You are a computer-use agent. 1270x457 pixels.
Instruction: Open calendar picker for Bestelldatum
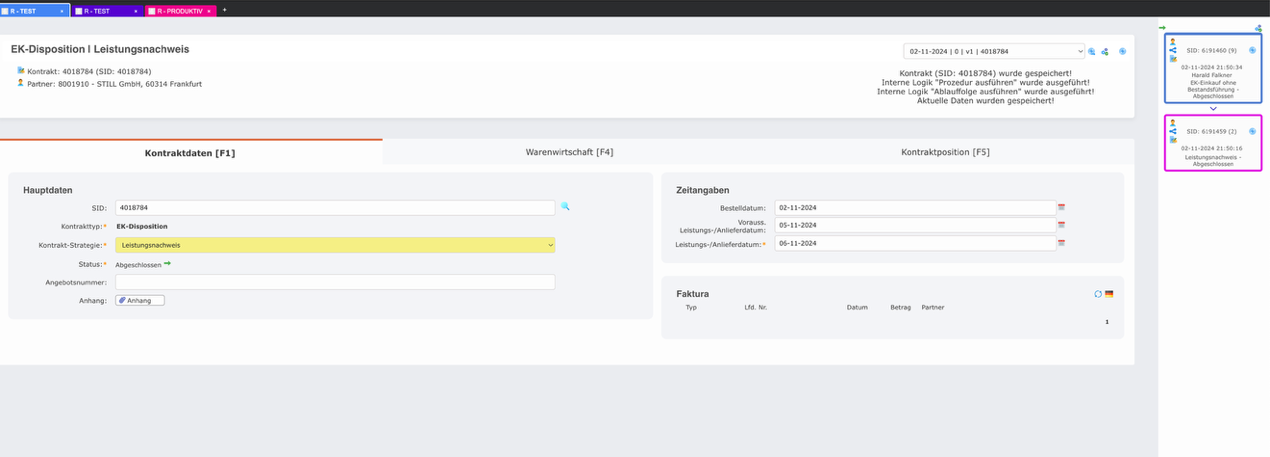1062,208
